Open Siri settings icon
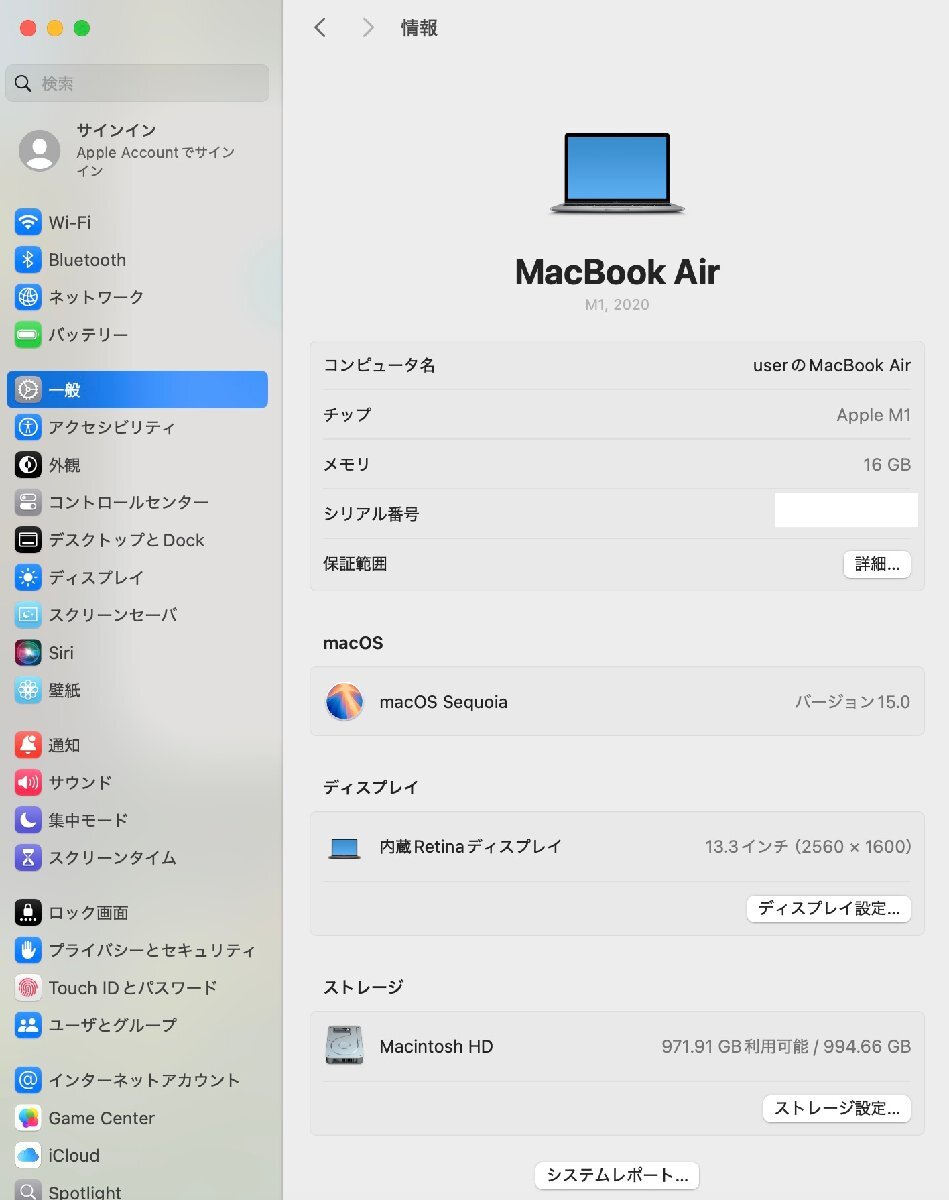This screenshot has height=1200, width=949. click(x=28, y=652)
